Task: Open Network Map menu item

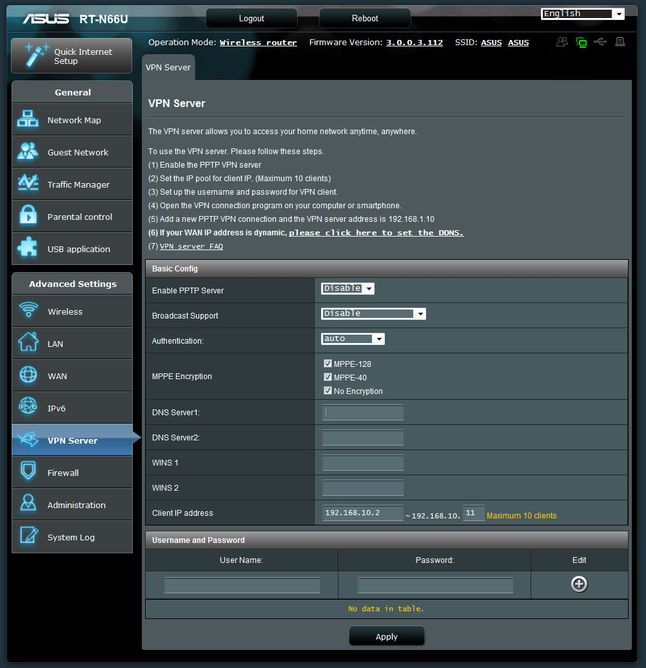Action: point(72,119)
